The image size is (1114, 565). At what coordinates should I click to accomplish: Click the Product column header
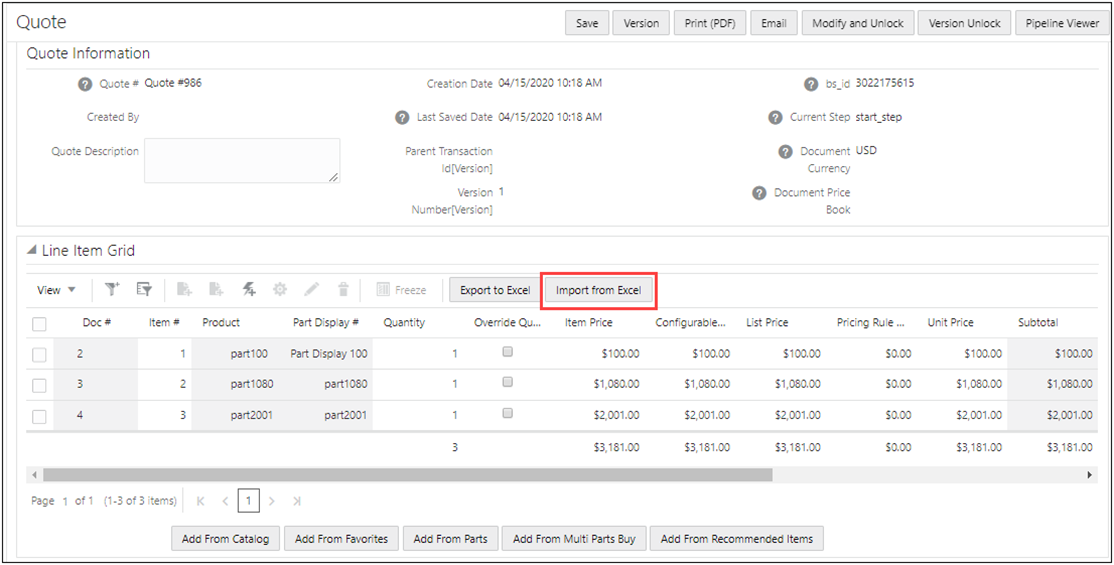[221, 323]
